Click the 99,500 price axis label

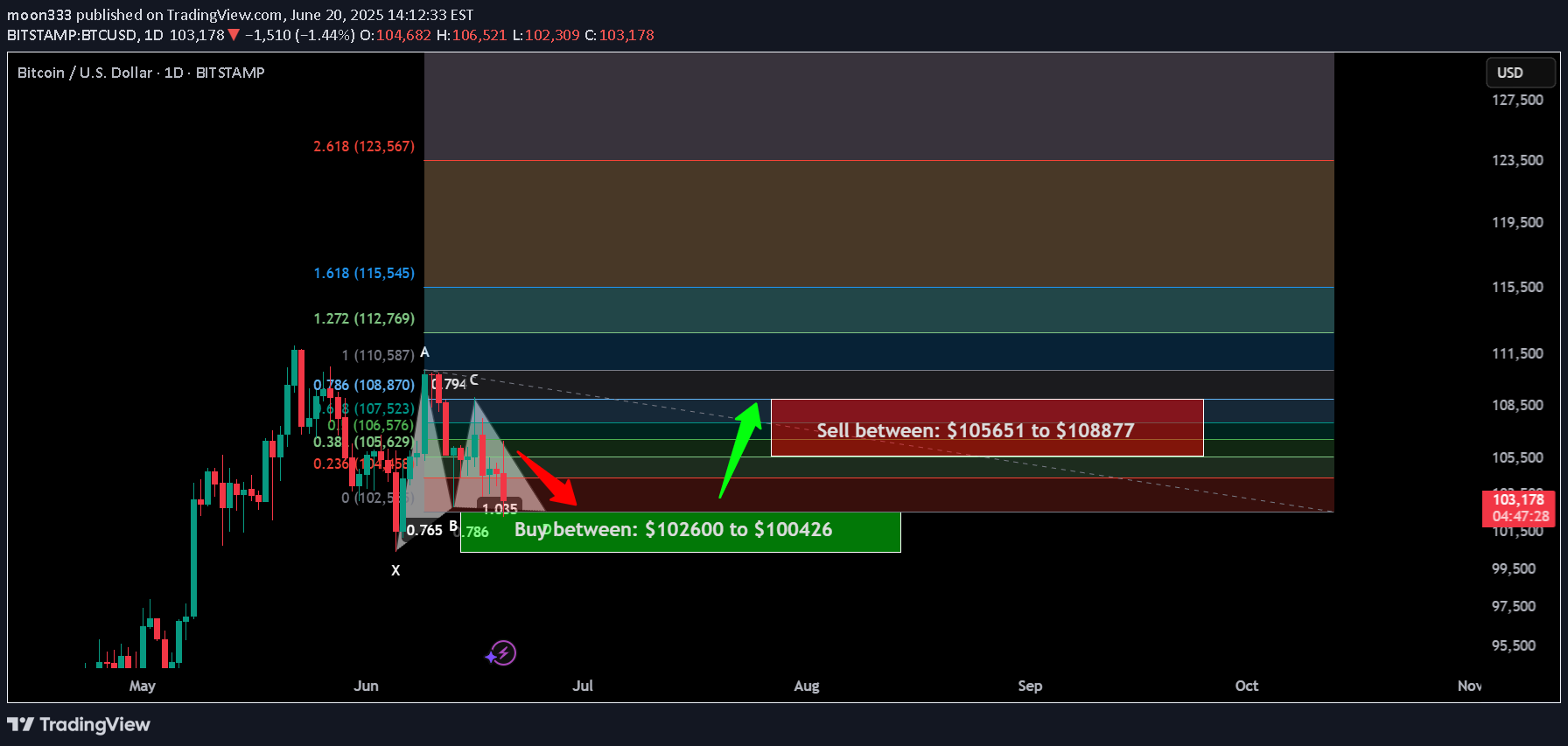click(1514, 568)
